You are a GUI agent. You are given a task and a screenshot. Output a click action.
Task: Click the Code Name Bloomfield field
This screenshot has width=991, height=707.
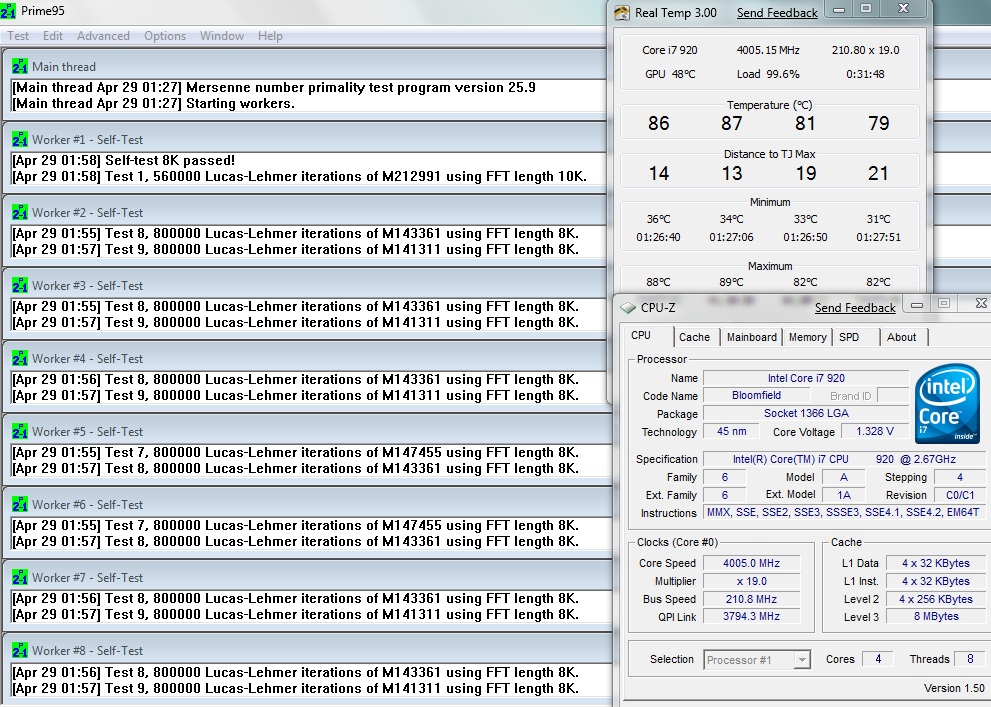click(x=757, y=396)
